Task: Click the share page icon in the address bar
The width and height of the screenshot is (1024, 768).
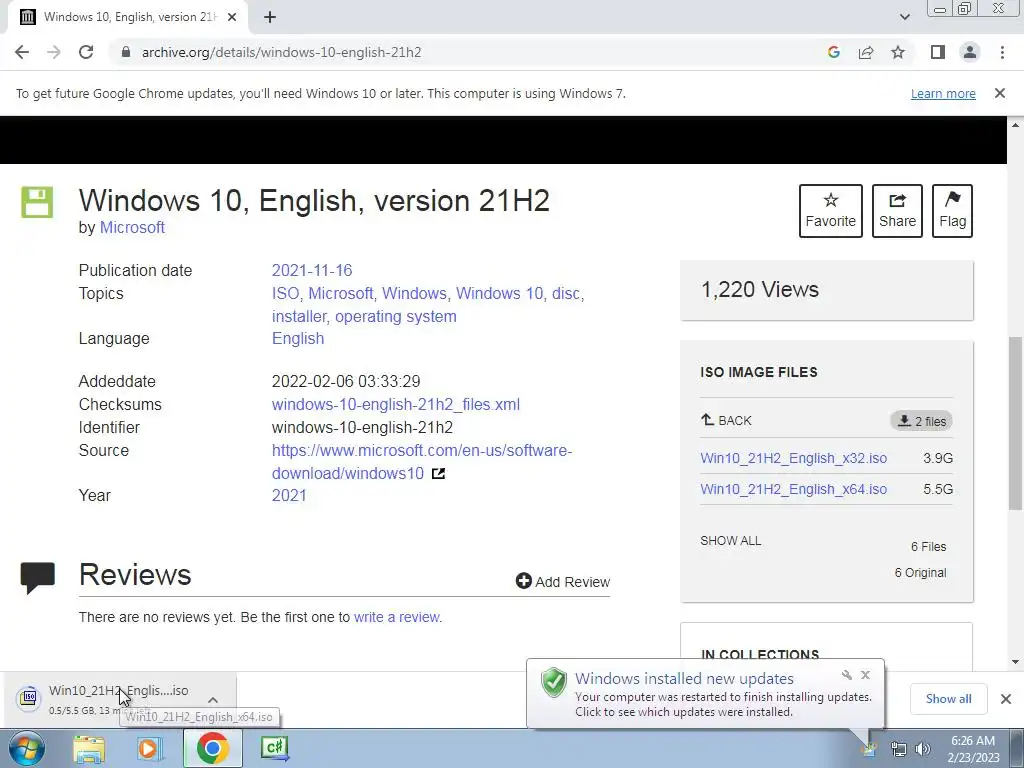Action: [x=866, y=52]
